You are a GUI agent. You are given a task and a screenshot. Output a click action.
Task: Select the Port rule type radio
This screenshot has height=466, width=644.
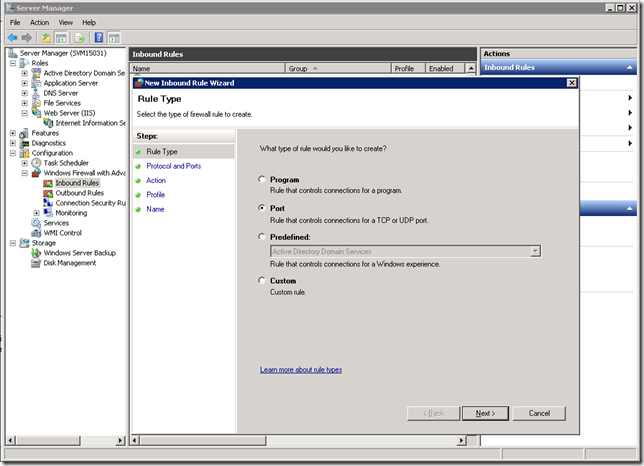click(262, 208)
